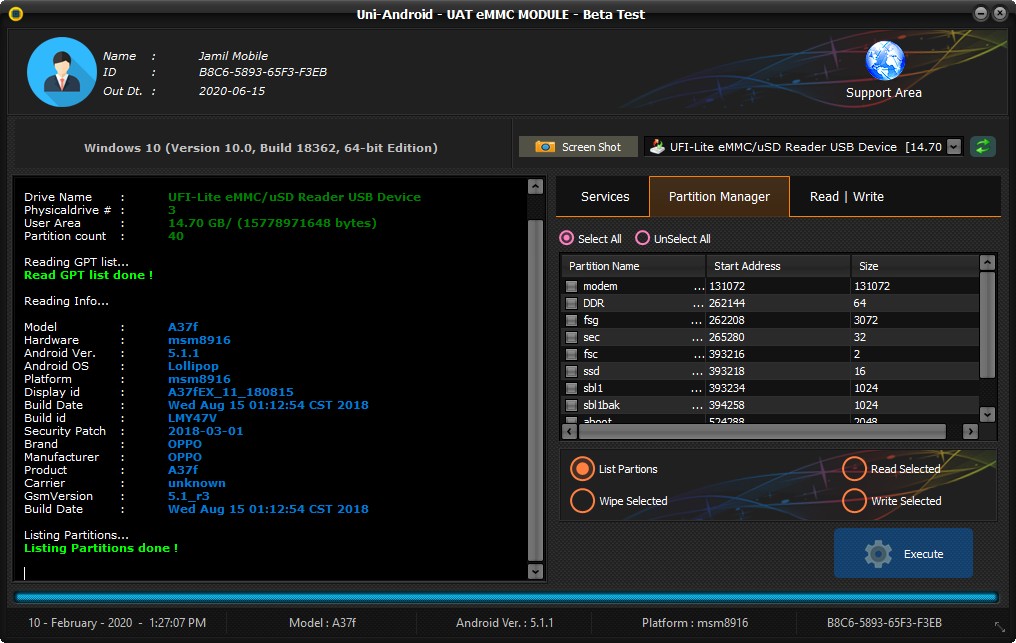This screenshot has width=1016, height=643.
Task: Tick the DDR partition checkbox
Action: (572, 303)
